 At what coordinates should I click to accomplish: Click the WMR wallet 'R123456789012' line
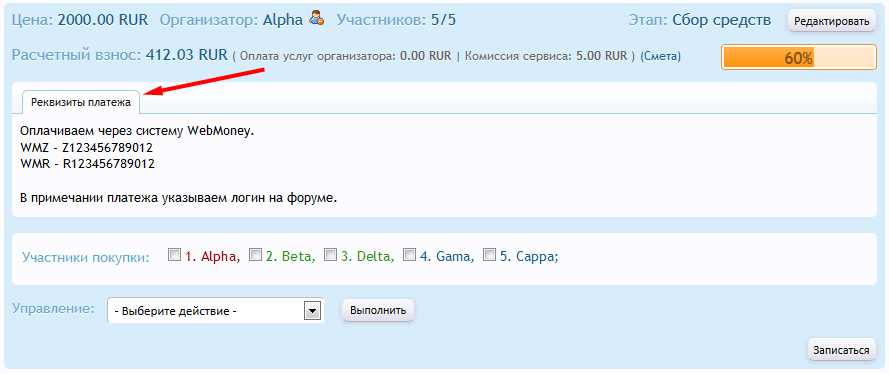pyautogui.click(x=87, y=164)
